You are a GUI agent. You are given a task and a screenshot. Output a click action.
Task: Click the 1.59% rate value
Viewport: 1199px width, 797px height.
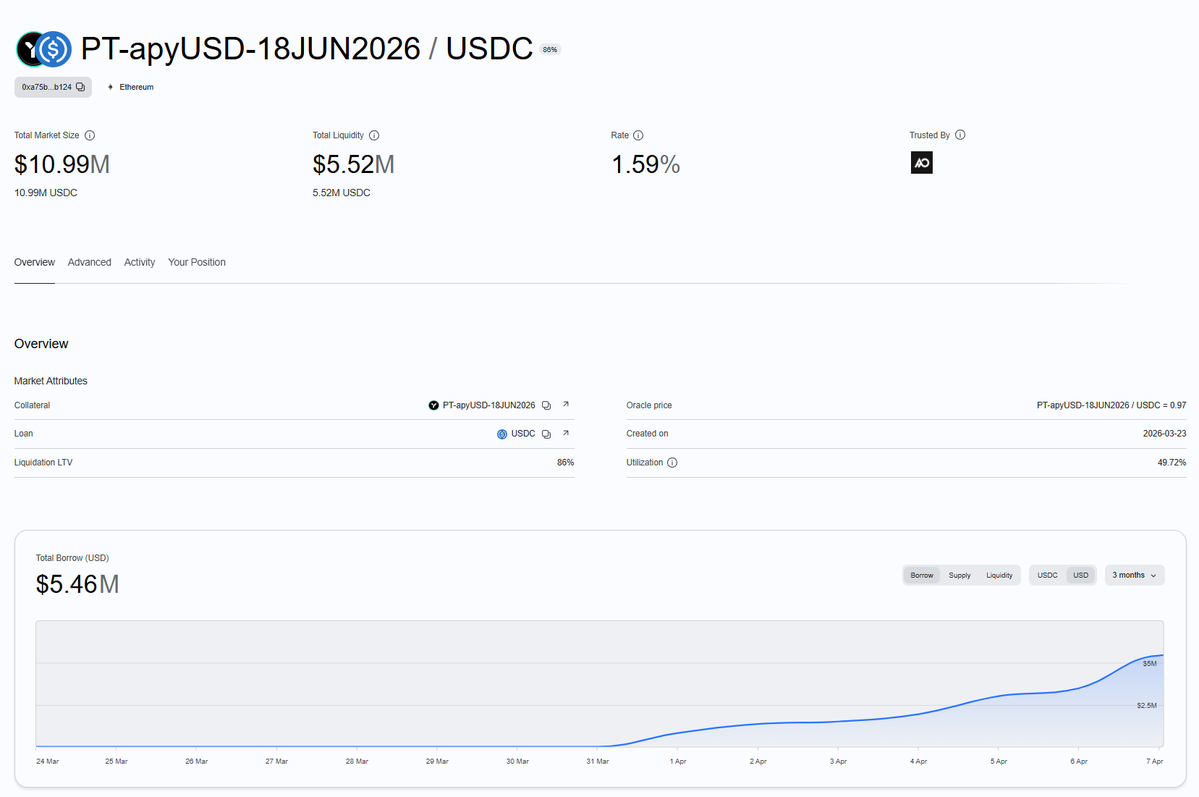coord(645,164)
